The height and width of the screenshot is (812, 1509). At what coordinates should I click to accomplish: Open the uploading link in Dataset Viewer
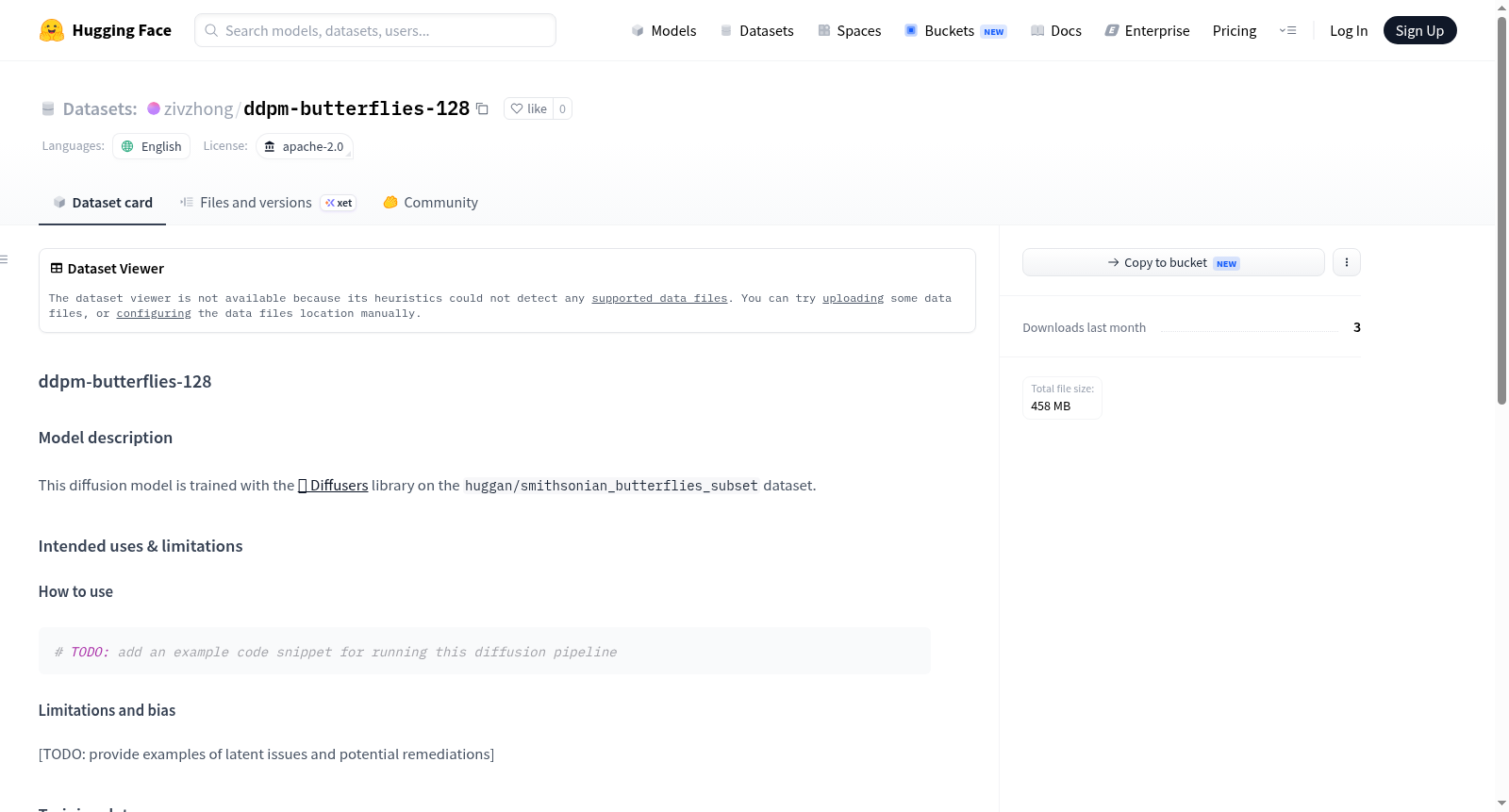point(853,298)
